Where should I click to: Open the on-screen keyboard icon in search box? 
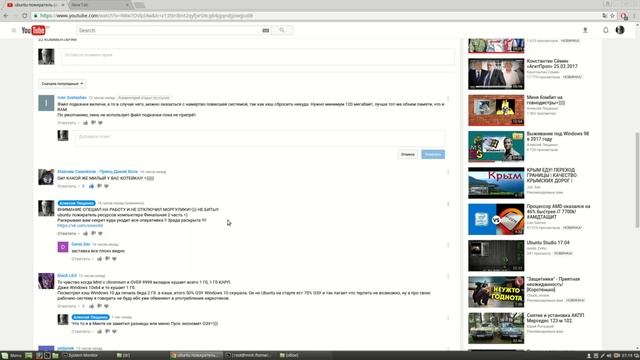point(266,30)
